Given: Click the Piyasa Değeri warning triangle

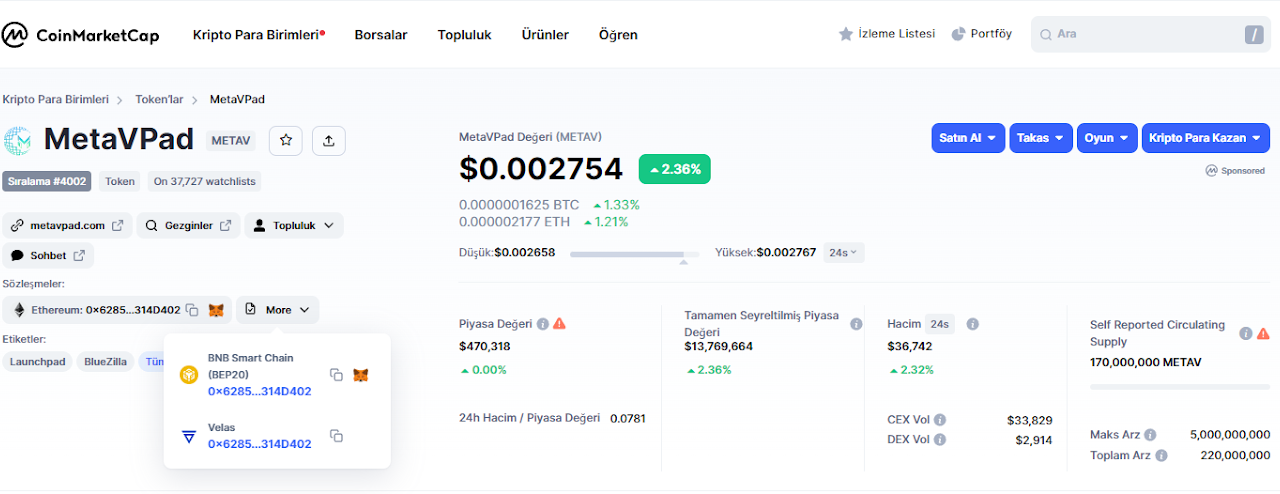Looking at the screenshot, I should 559,324.
